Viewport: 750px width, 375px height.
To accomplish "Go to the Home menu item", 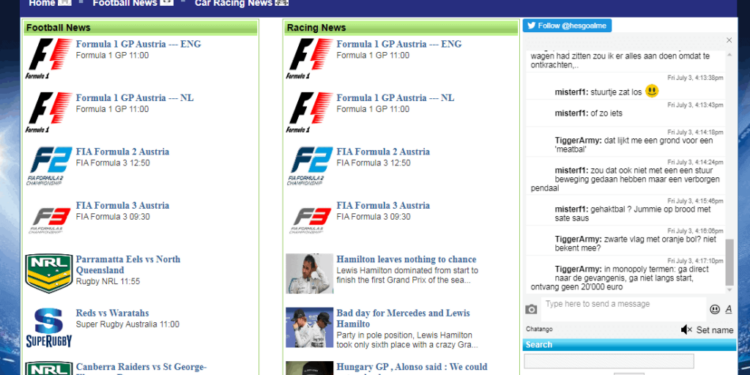I will [x=50, y=3].
